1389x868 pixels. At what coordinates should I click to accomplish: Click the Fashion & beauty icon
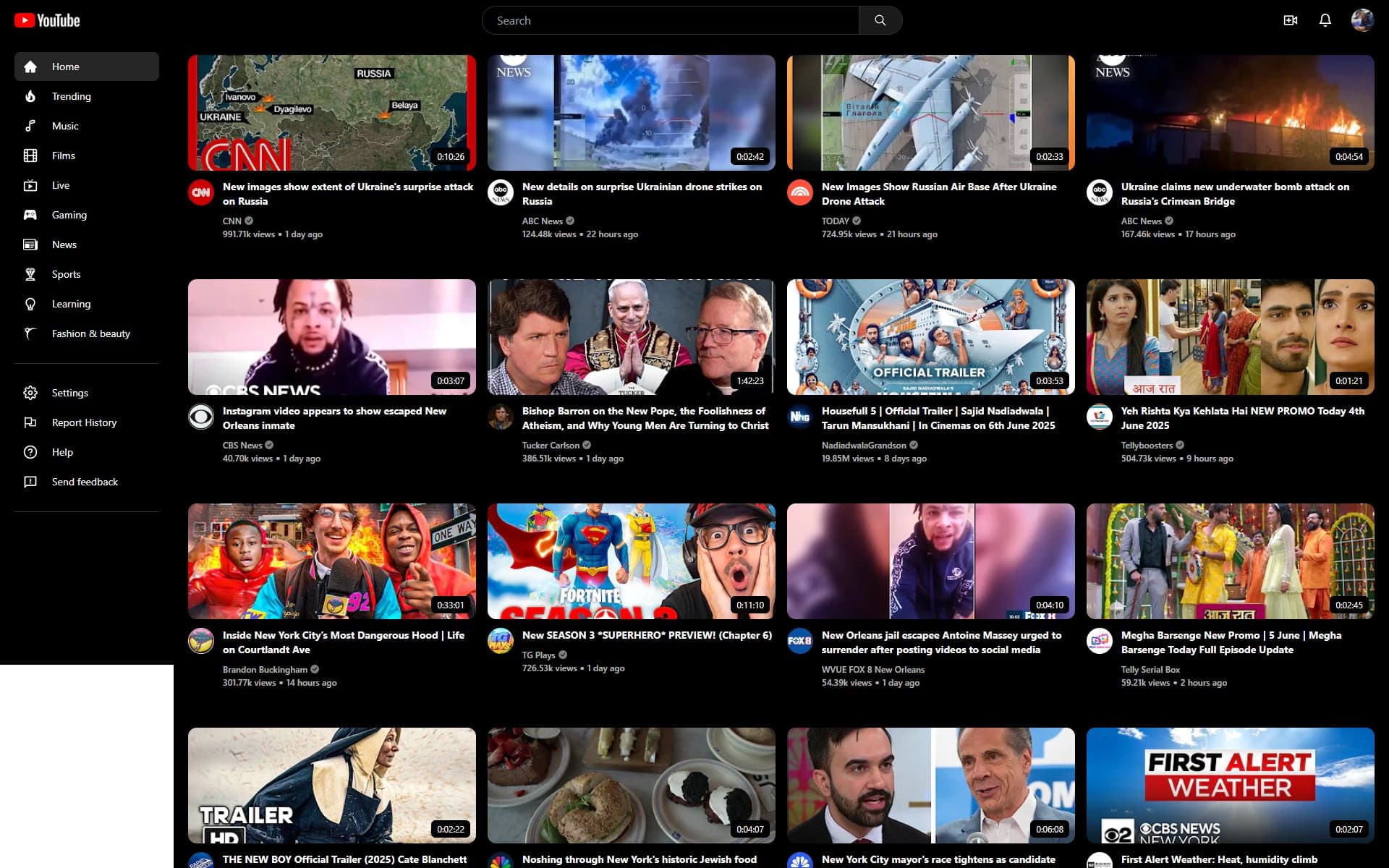pos(30,333)
